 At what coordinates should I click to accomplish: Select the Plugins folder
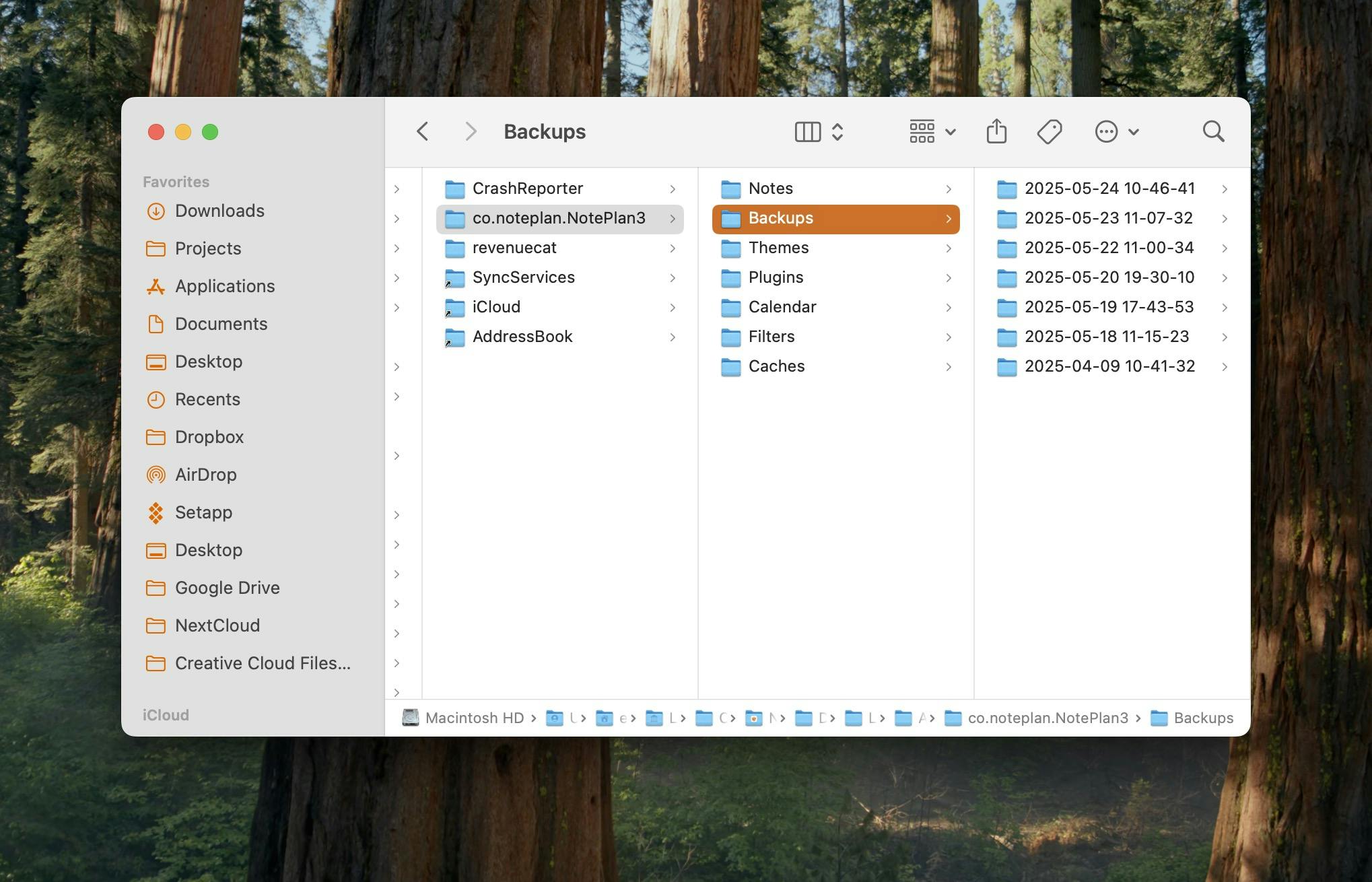pos(835,277)
